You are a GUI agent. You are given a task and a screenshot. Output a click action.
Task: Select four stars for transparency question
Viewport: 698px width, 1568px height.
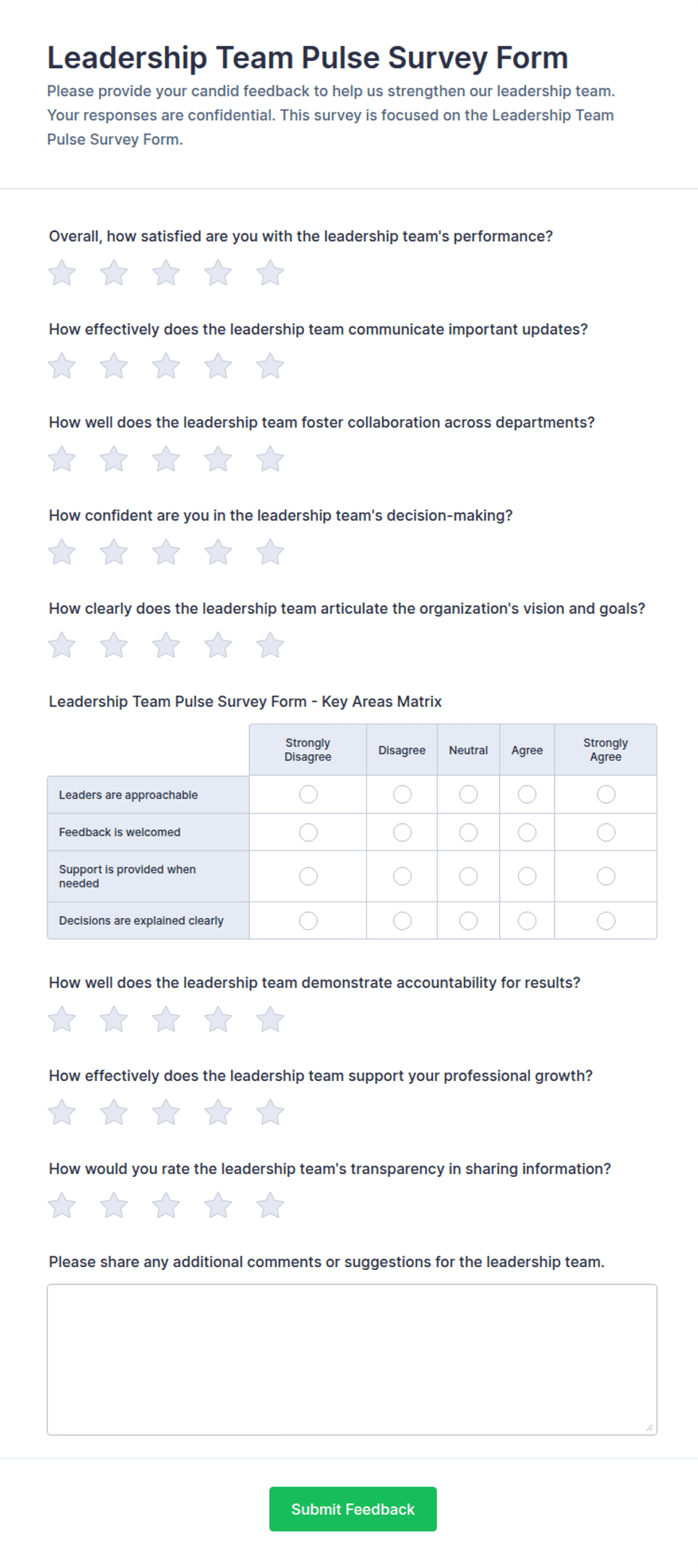[x=218, y=1205]
